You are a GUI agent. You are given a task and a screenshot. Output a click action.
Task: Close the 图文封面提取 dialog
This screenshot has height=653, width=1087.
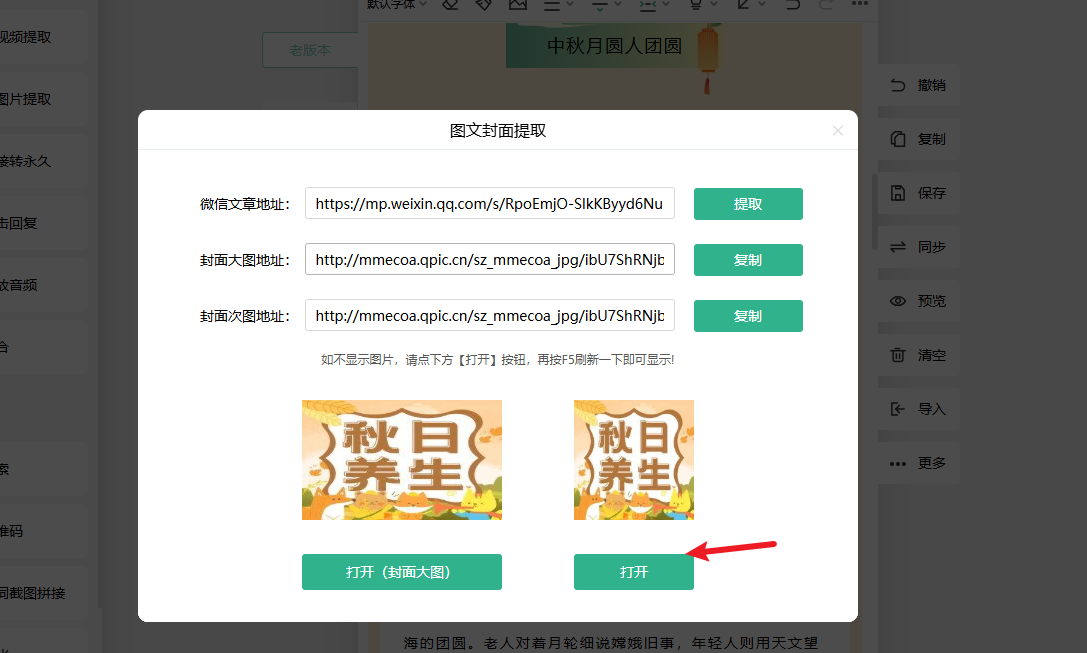pyautogui.click(x=838, y=130)
